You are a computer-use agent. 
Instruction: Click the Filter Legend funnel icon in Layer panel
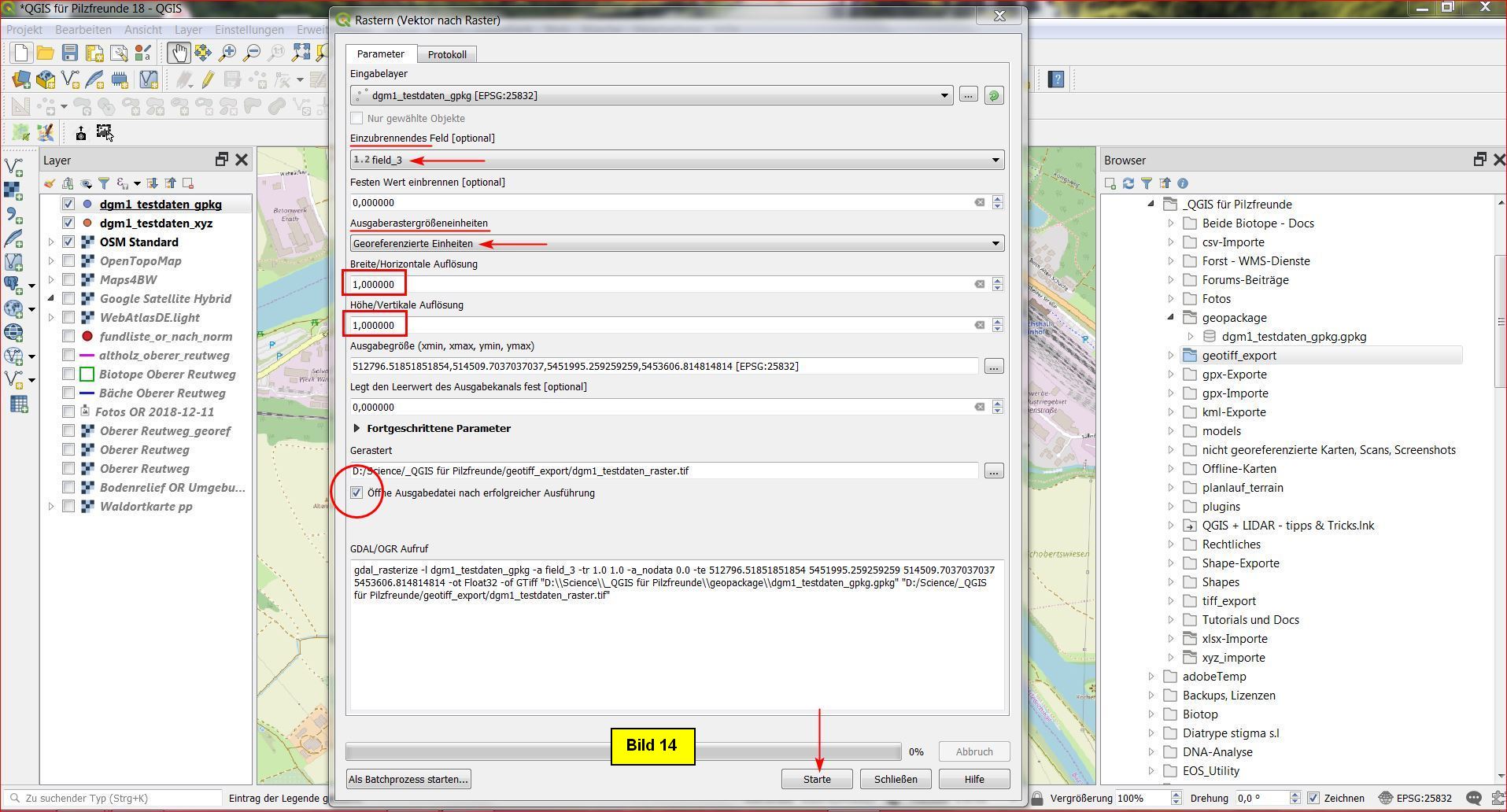point(104,183)
